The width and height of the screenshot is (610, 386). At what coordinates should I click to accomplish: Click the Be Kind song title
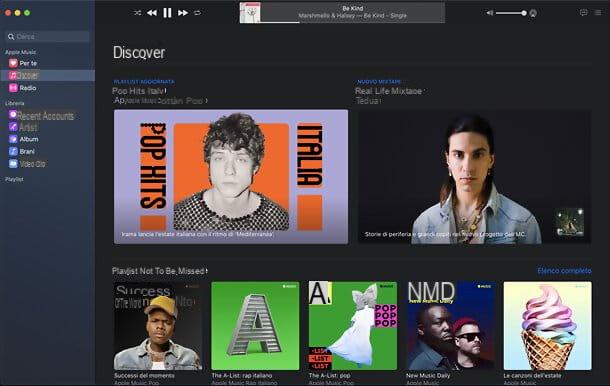tap(352, 8)
